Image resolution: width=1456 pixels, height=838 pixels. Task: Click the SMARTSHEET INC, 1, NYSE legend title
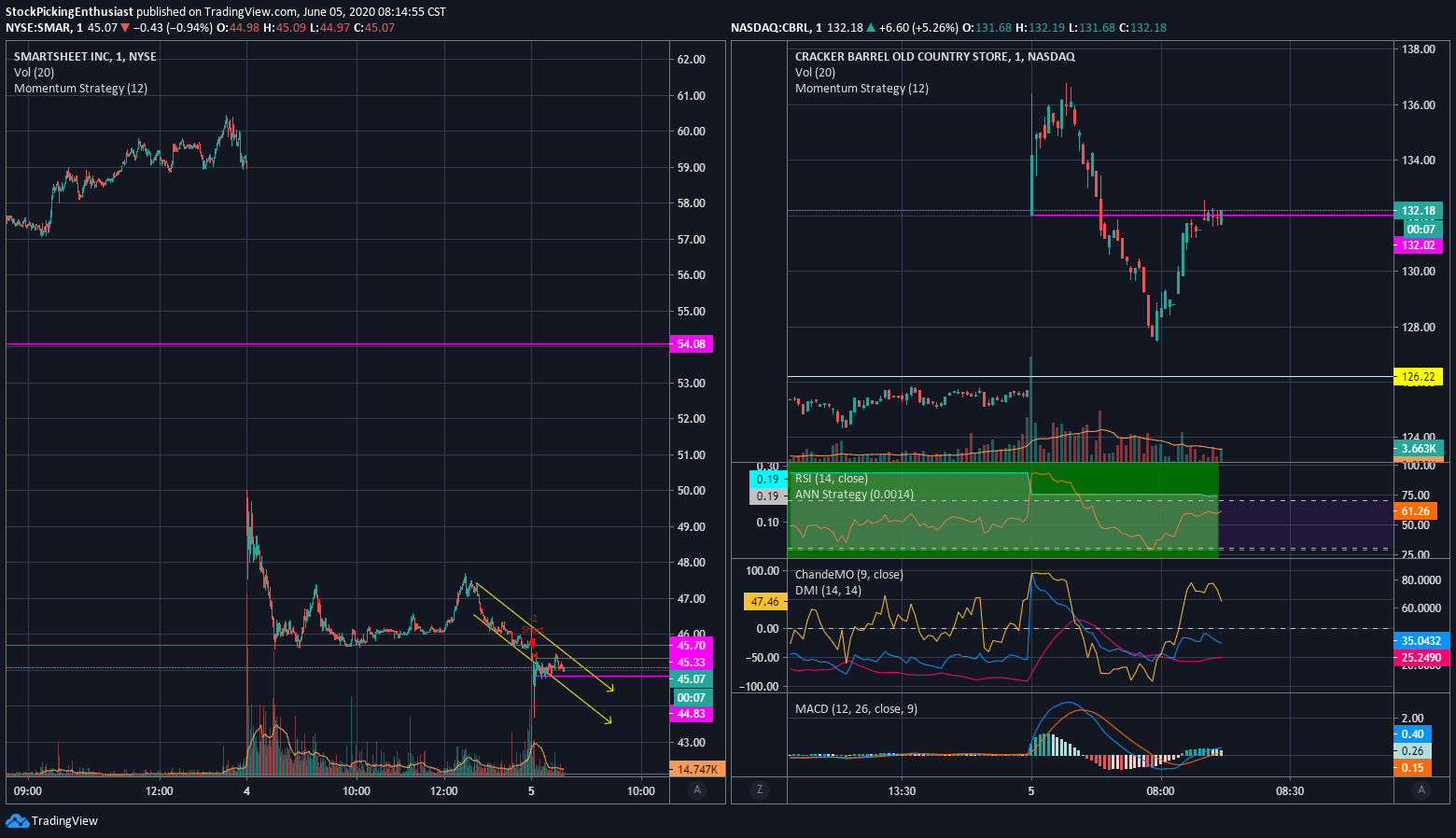pos(85,57)
